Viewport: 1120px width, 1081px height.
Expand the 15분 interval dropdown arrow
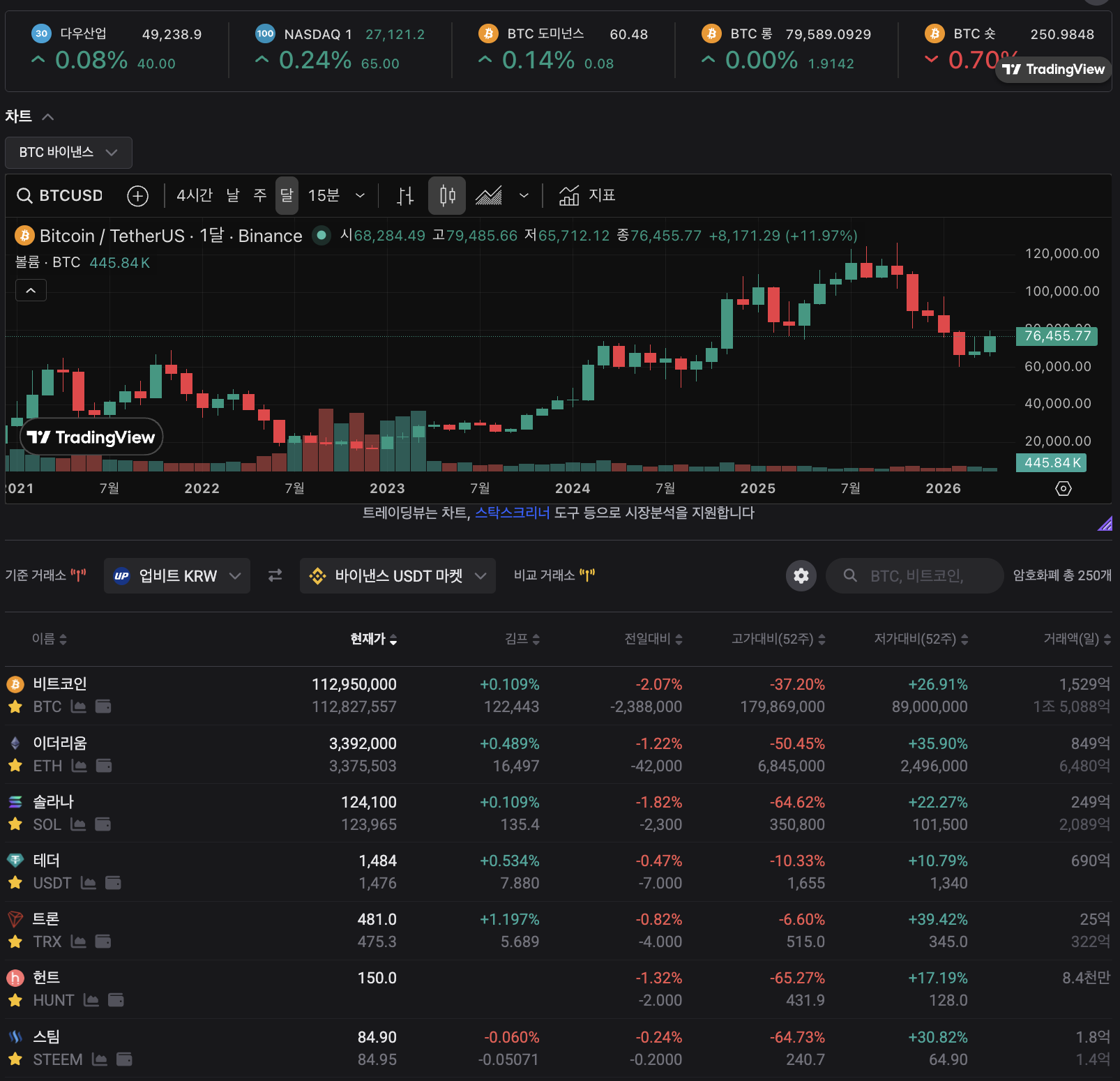(x=360, y=196)
